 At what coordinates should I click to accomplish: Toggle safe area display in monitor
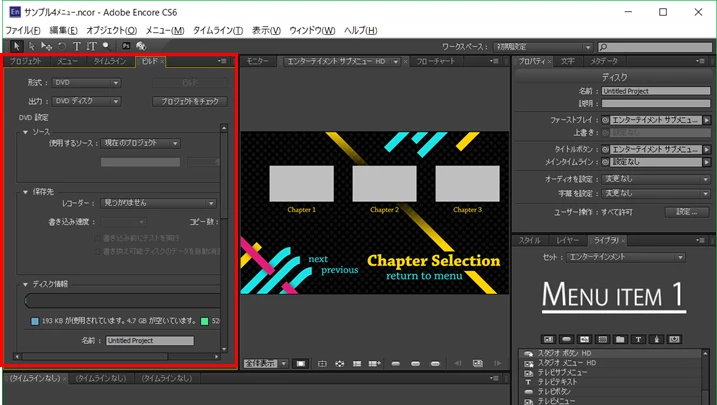[322, 363]
